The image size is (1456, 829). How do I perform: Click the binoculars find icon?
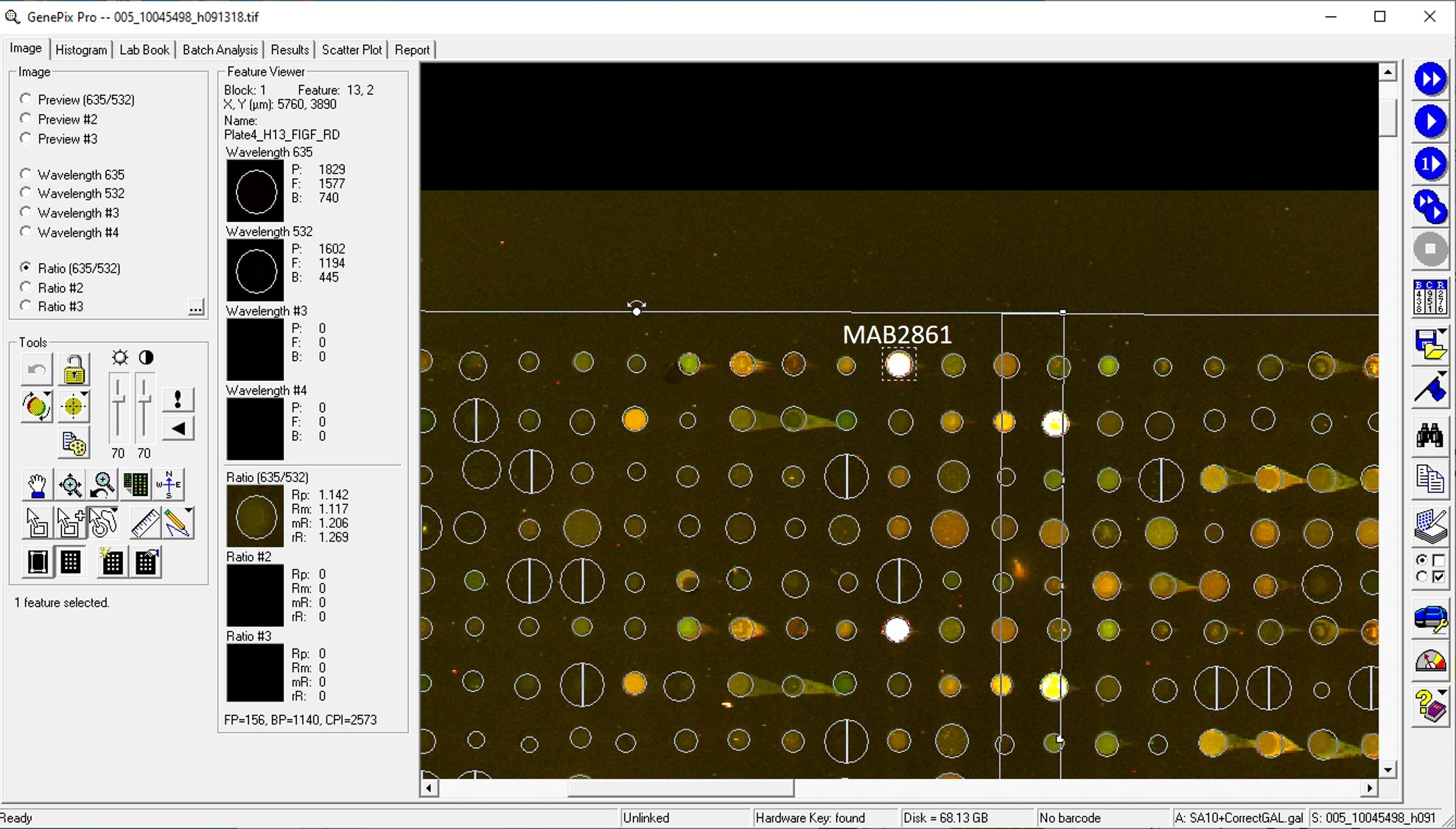pos(1429,436)
